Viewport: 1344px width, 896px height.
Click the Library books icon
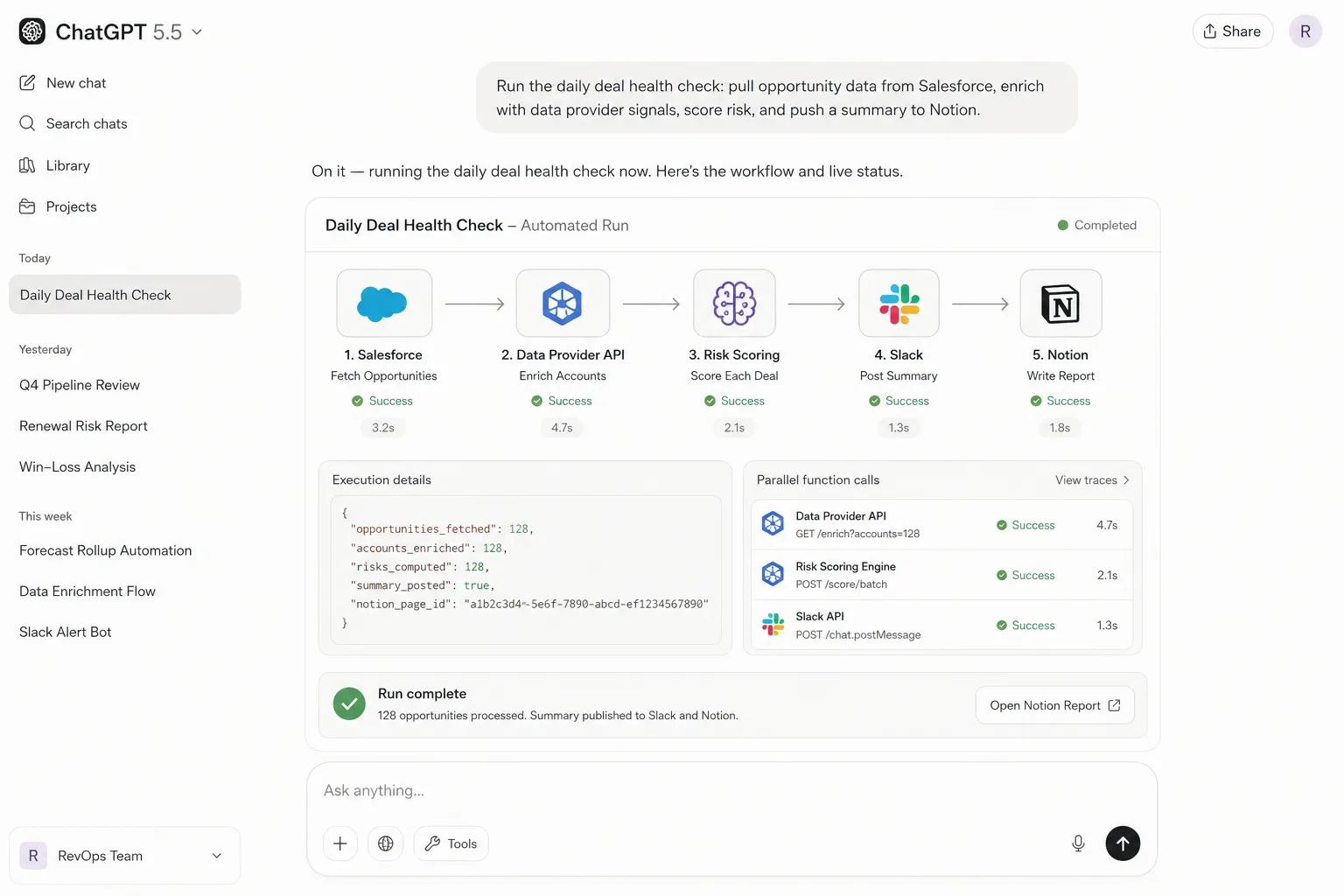click(27, 165)
